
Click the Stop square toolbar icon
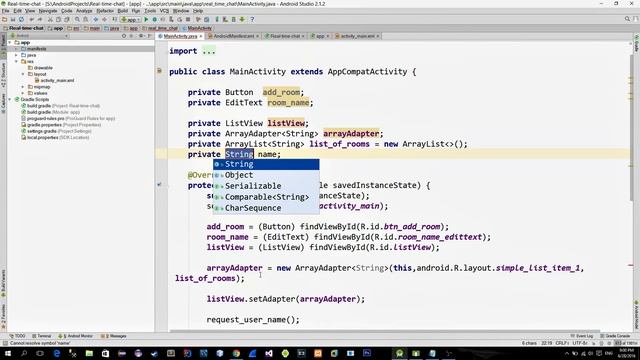pos(188,19)
